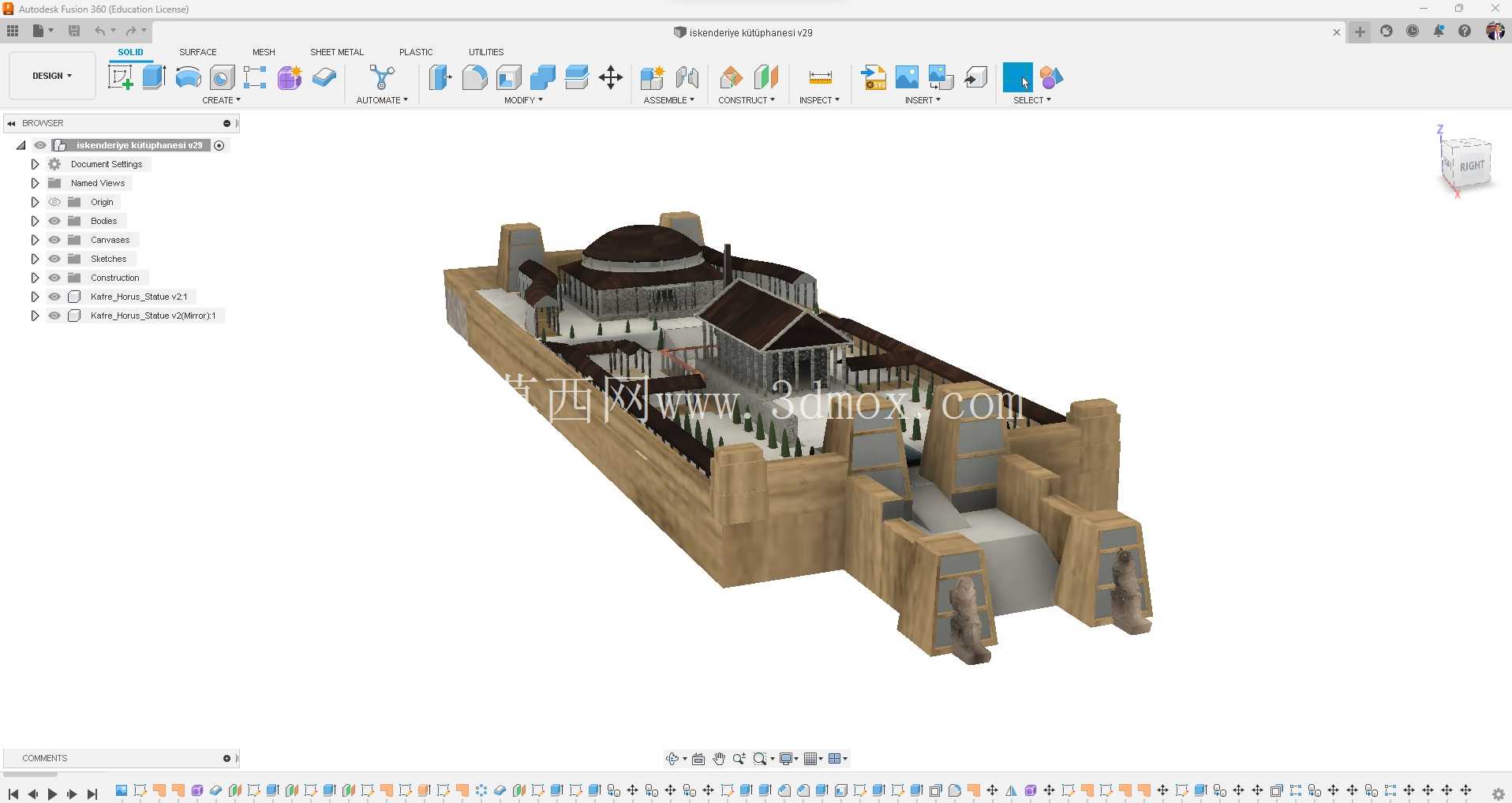The width and height of the screenshot is (1512, 803).
Task: Click the Joint tool
Action: (687, 77)
